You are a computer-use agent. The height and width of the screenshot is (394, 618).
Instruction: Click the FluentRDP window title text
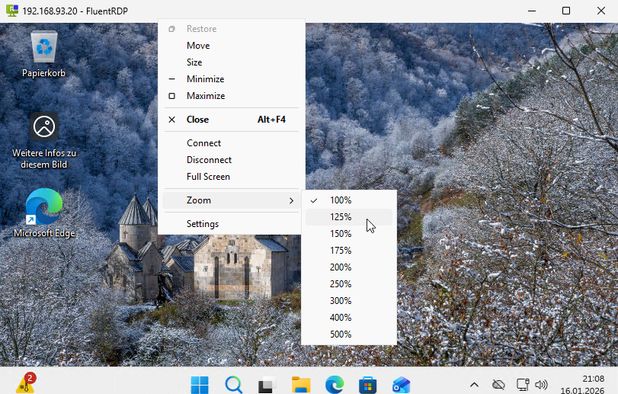(75, 11)
